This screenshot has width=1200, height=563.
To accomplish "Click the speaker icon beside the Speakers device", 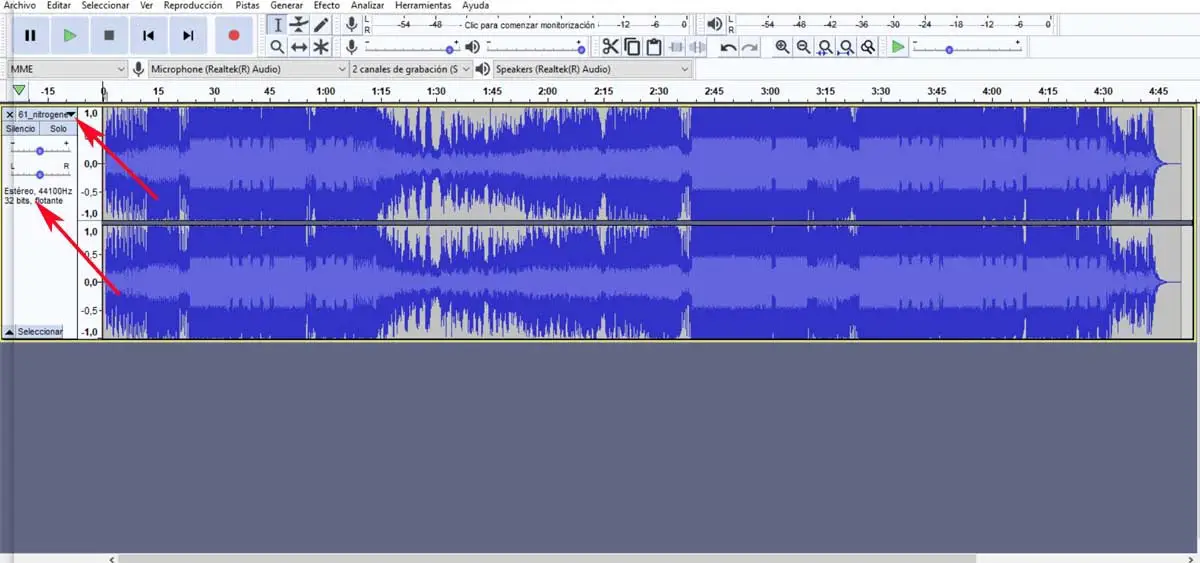I will pos(483,69).
